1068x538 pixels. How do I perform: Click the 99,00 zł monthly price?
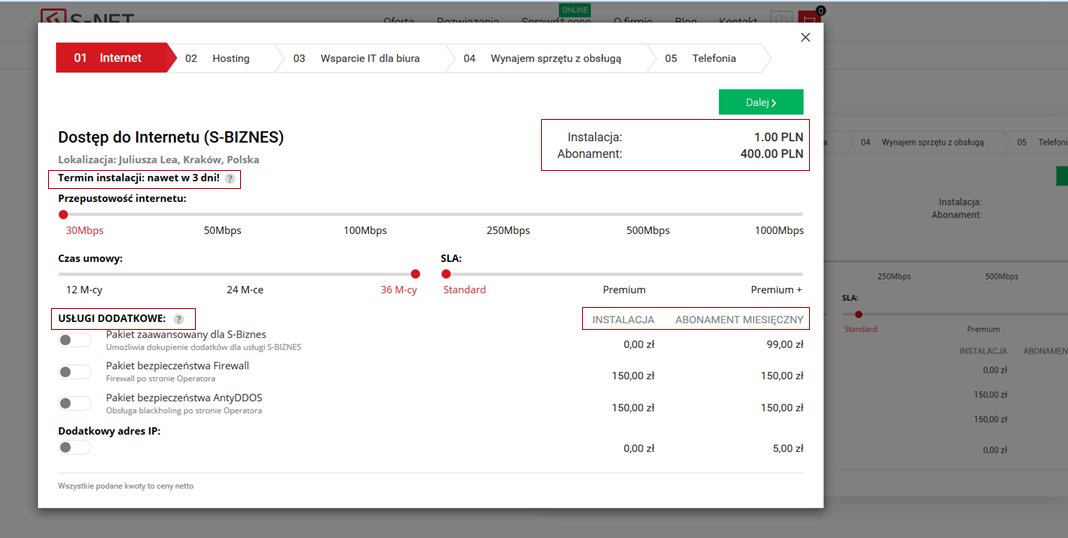point(785,345)
